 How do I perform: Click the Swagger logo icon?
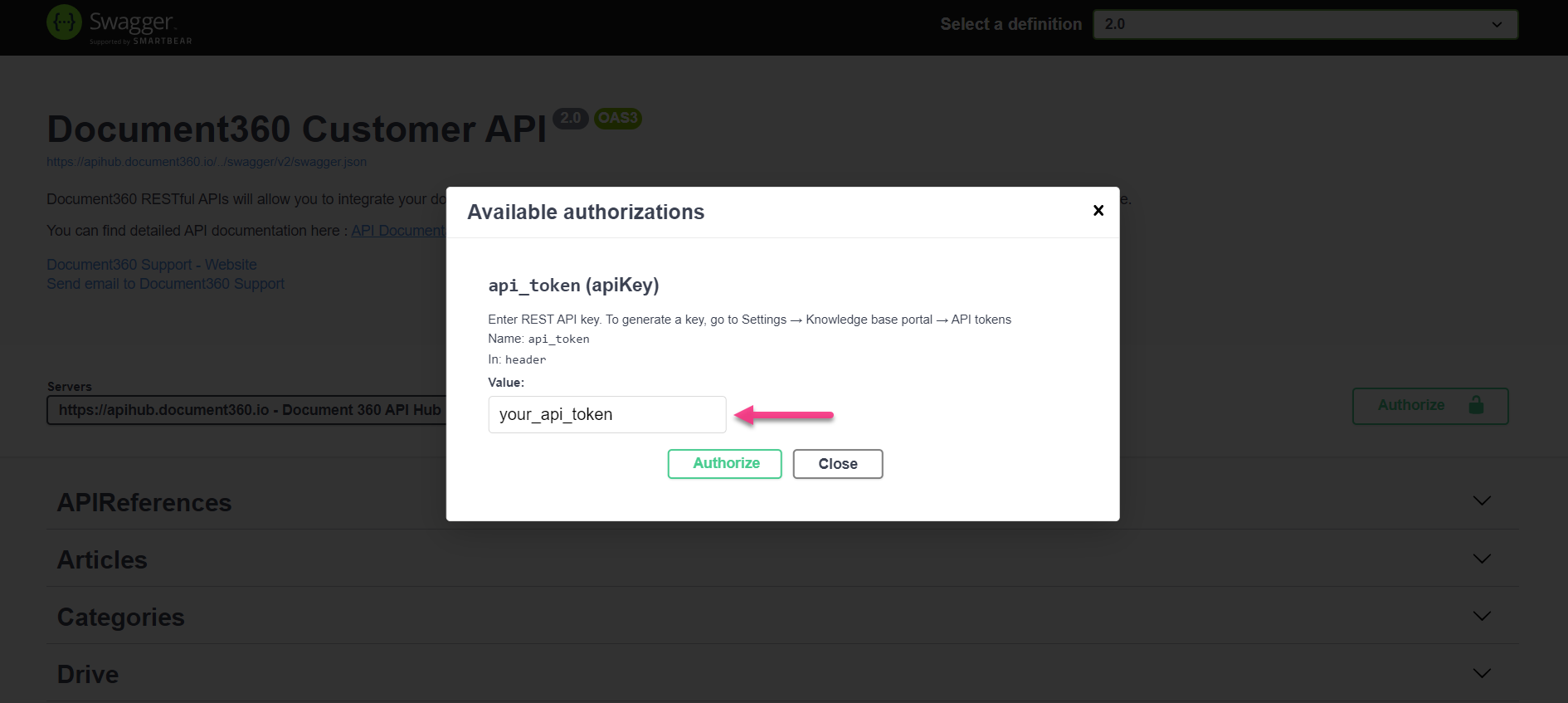coord(64,22)
